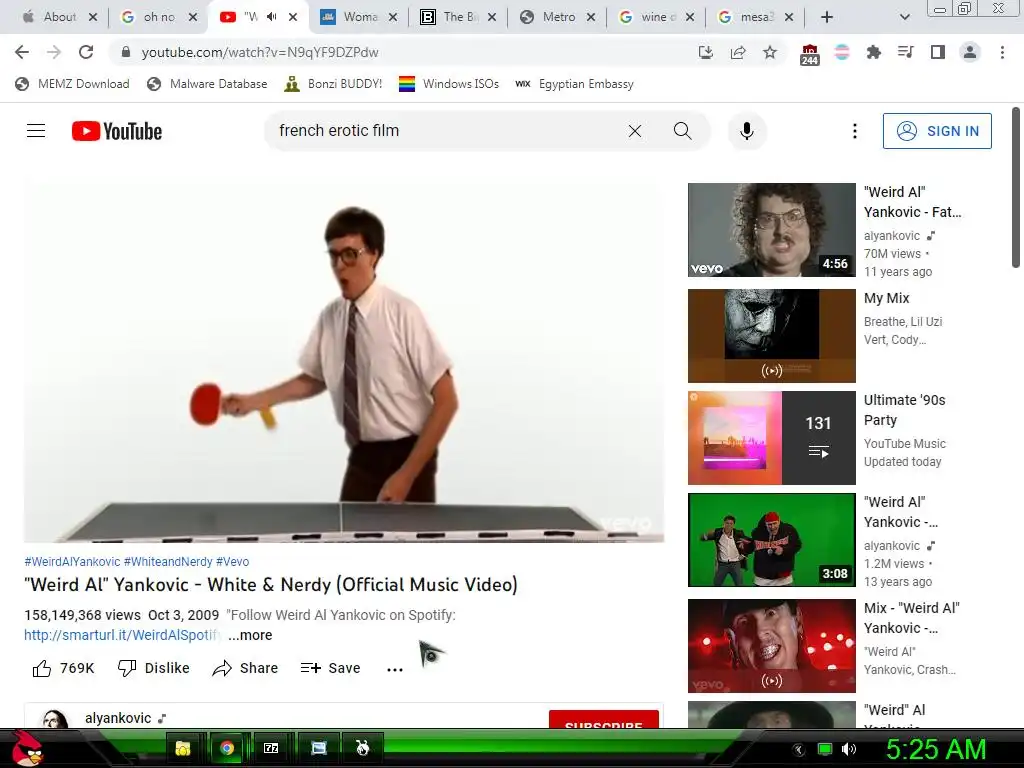Open the alyankovic channel name

[118, 718]
